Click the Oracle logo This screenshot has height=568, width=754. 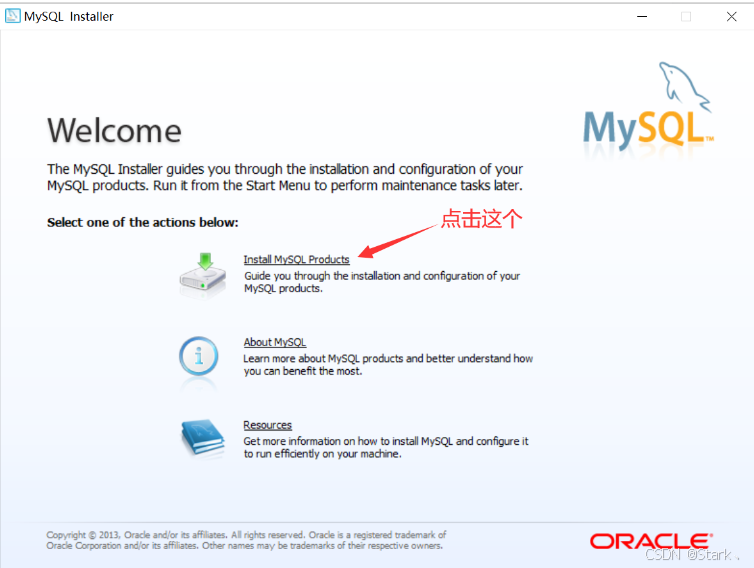651,541
